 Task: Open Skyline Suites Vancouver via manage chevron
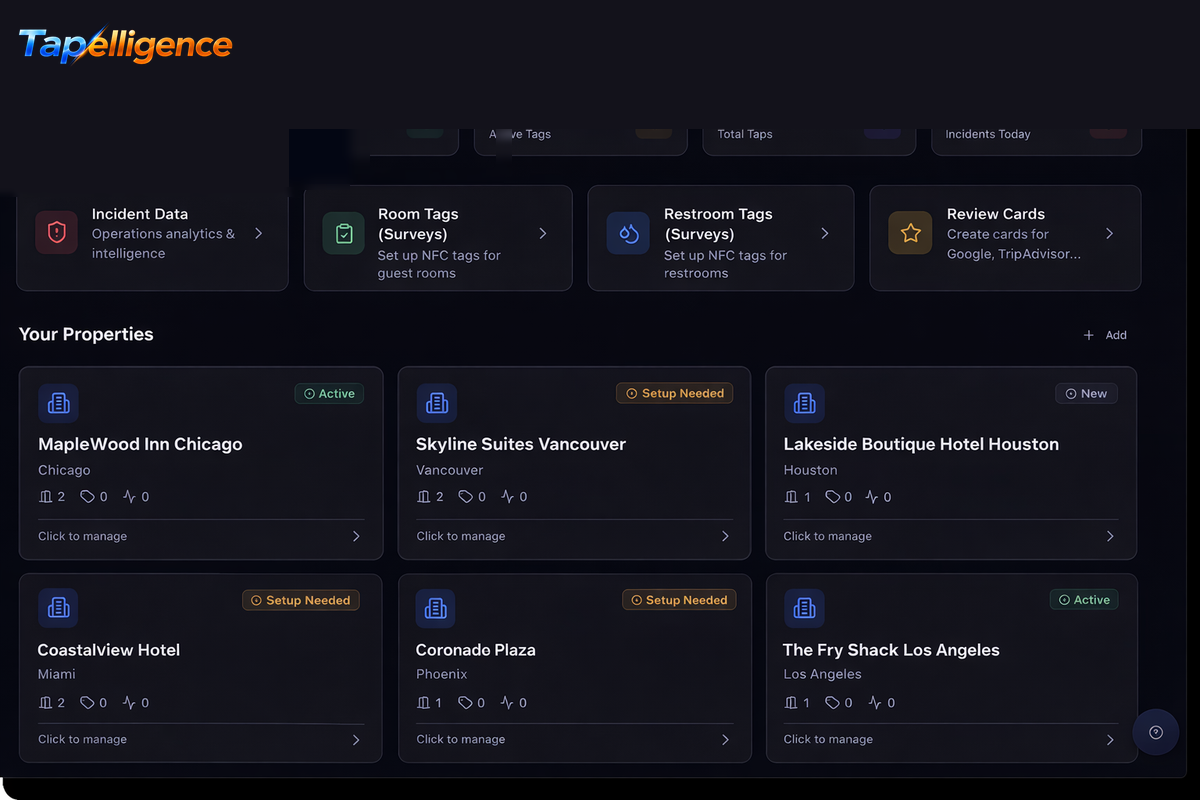pos(726,536)
